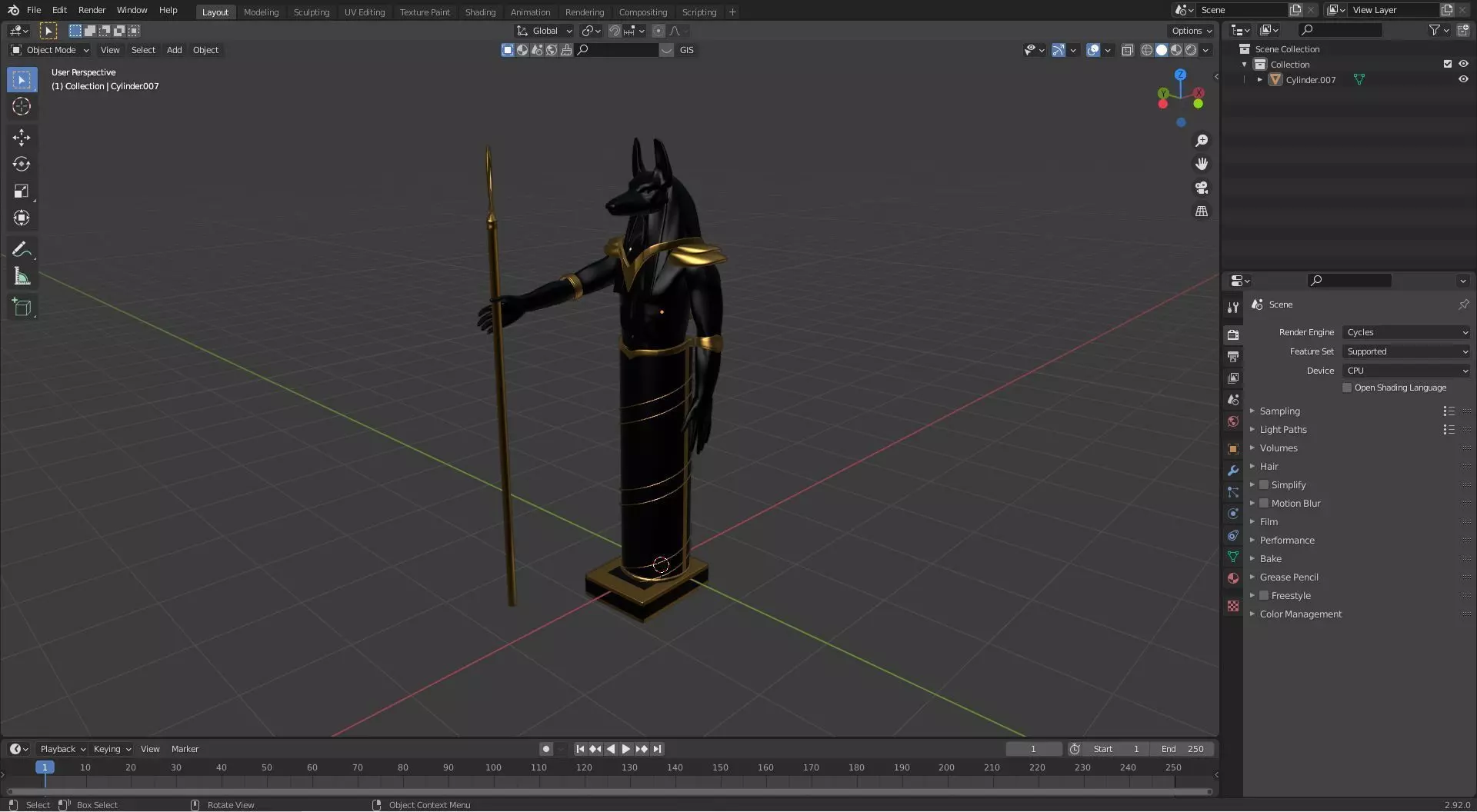Switch to the Modeling workspace tab

261,12
